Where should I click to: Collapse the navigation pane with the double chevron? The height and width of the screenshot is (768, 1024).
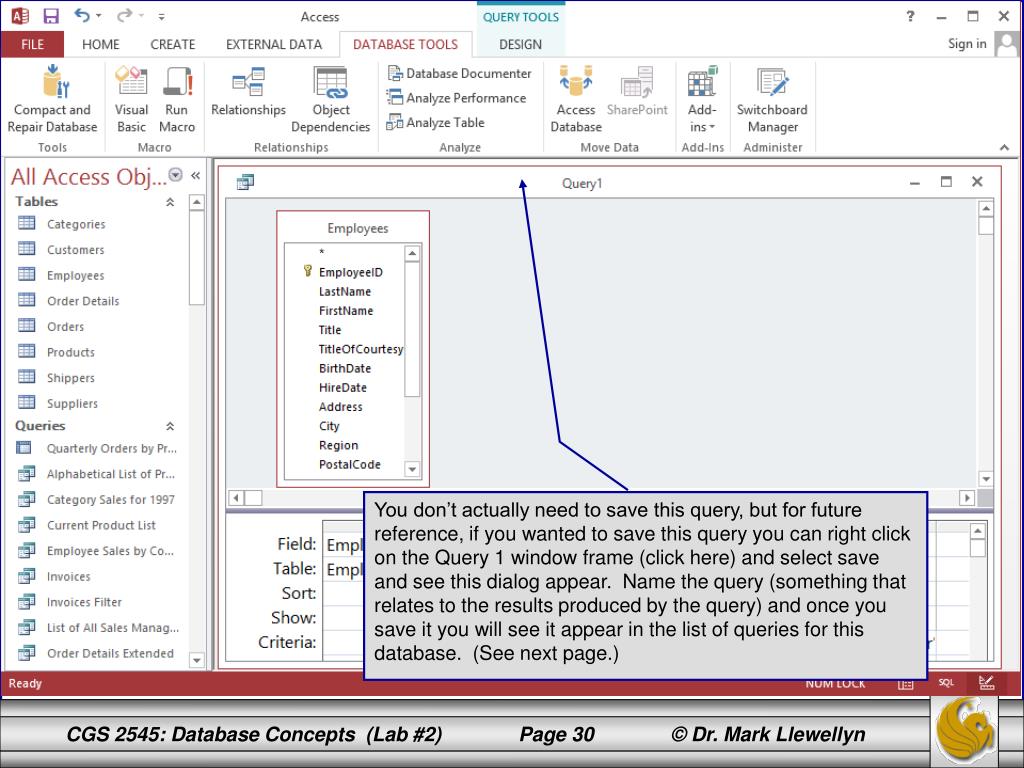195,175
